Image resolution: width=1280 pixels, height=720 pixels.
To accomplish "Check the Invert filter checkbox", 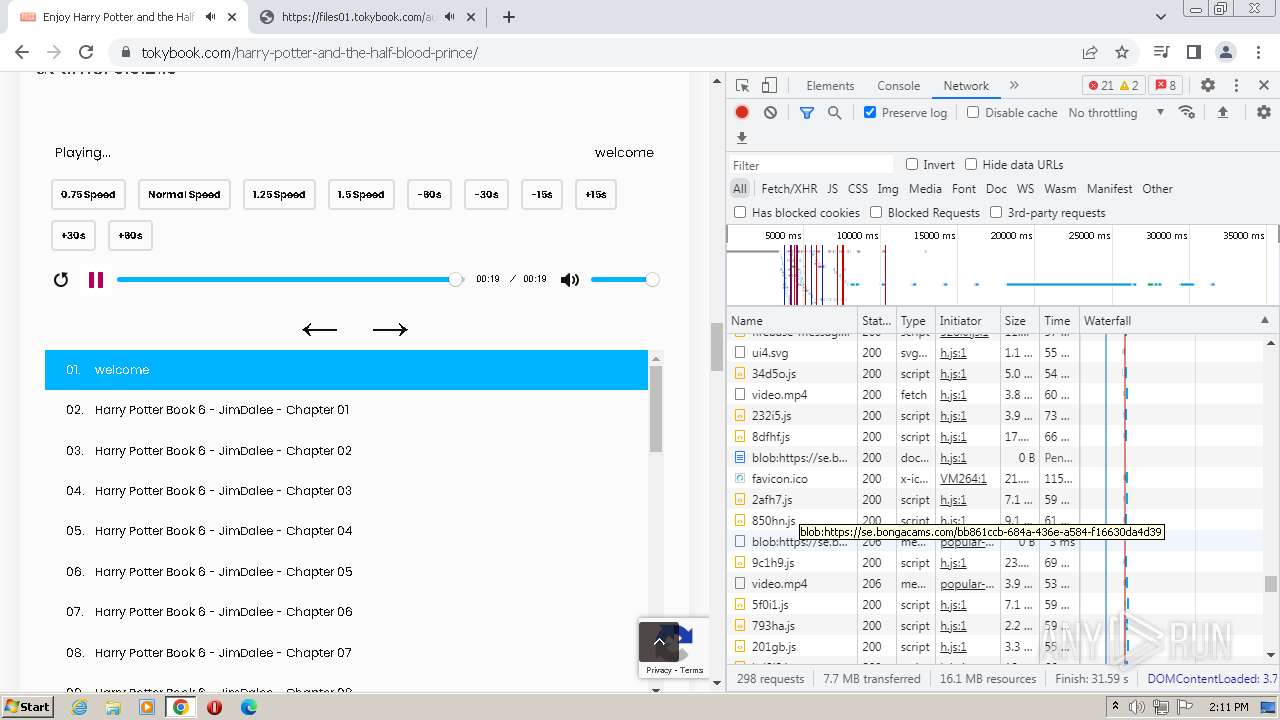I will (912, 165).
